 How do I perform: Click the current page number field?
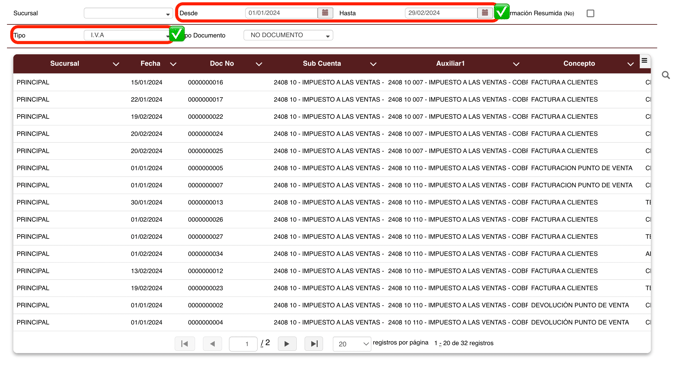243,344
